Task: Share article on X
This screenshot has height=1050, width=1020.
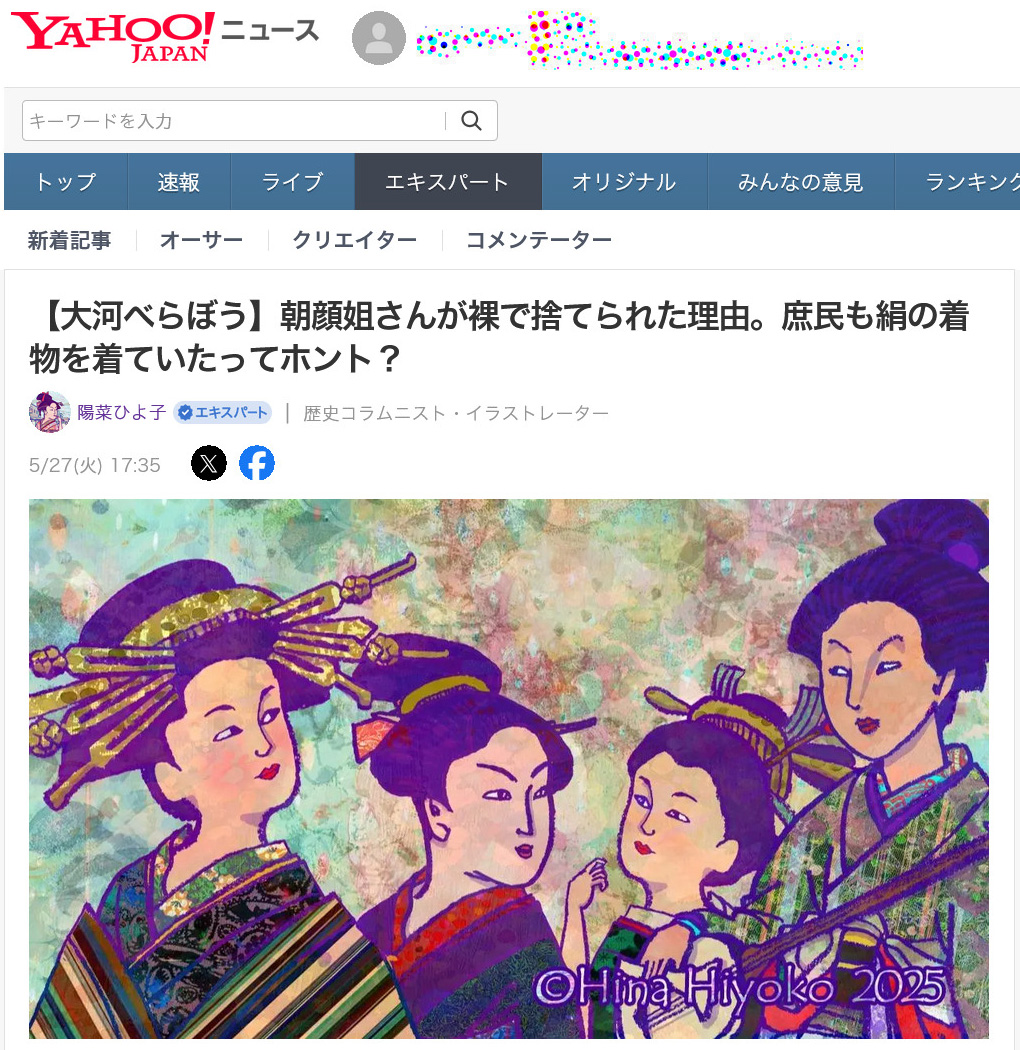Action: [209, 463]
